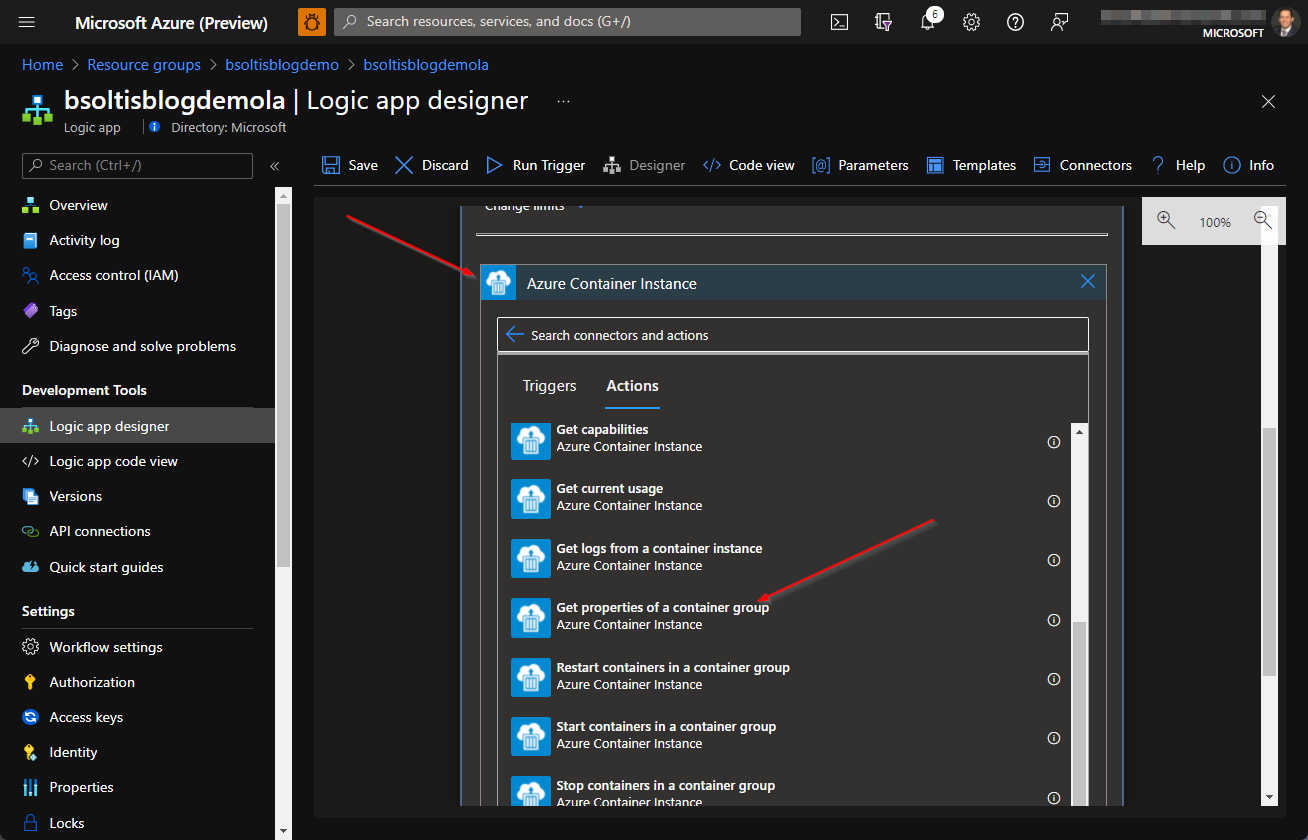The image size is (1308, 840).
Task: Open Logic app code view in sidebar
Action: pyautogui.click(x=113, y=461)
